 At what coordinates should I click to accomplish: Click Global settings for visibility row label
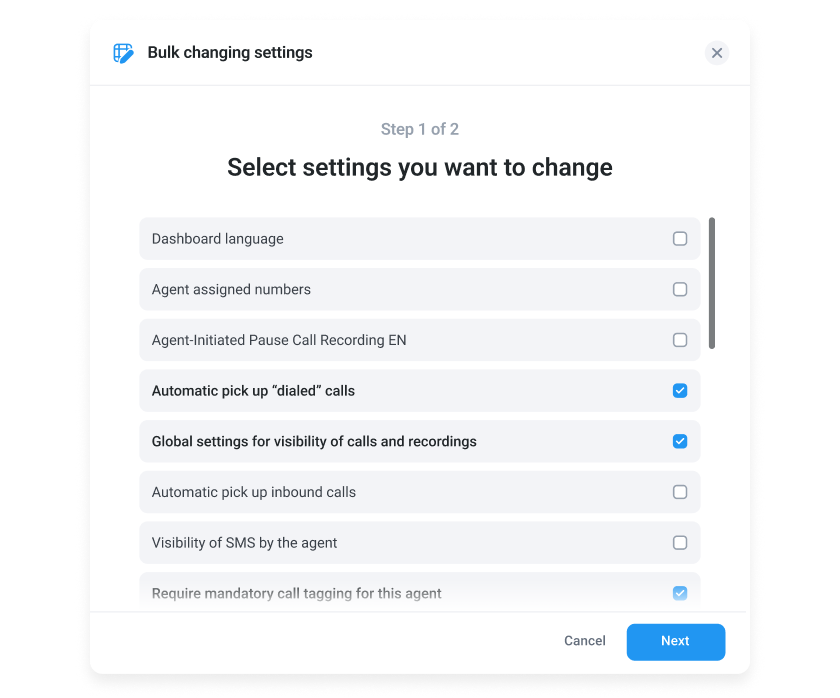click(x=314, y=441)
